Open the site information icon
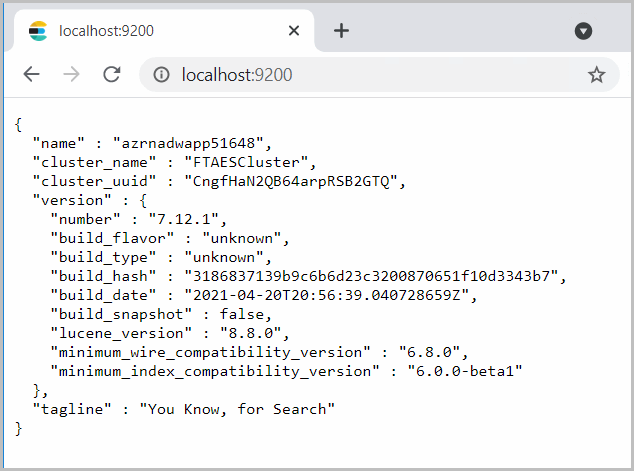The height and width of the screenshot is (471, 634). tap(161, 75)
